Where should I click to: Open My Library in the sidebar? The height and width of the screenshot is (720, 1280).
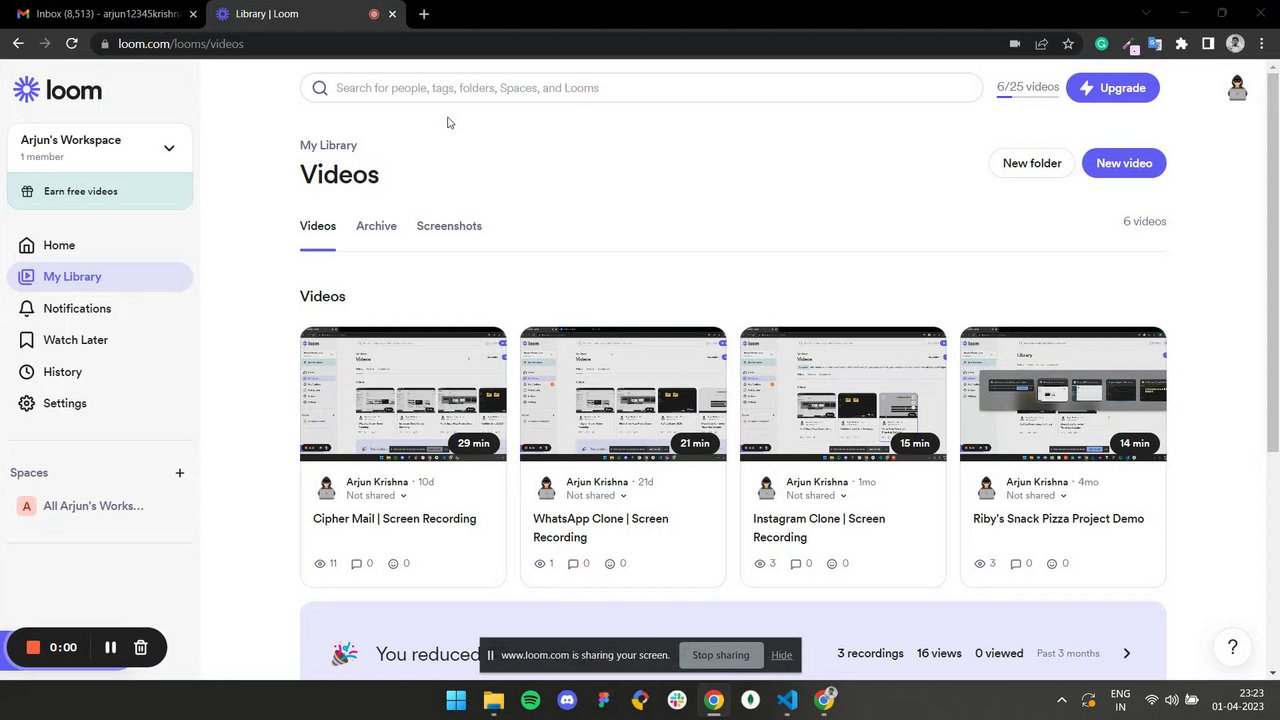(99, 277)
